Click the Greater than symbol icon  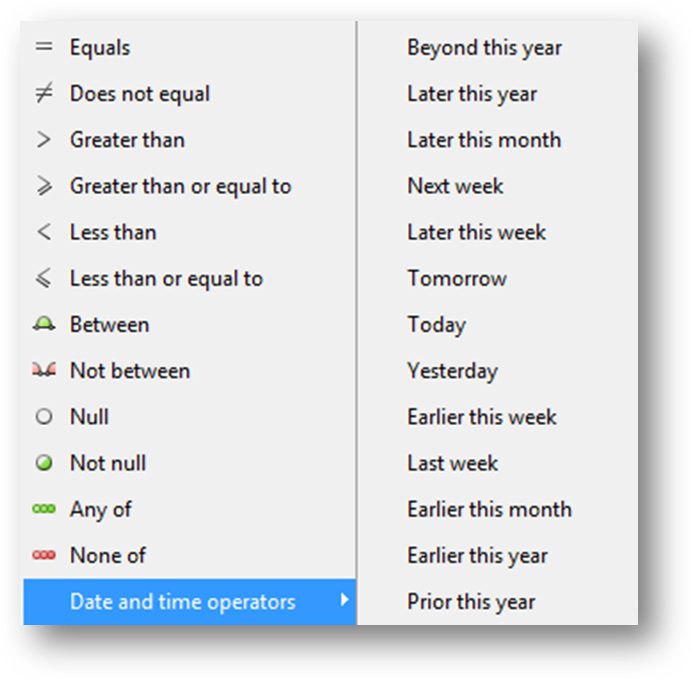44,139
